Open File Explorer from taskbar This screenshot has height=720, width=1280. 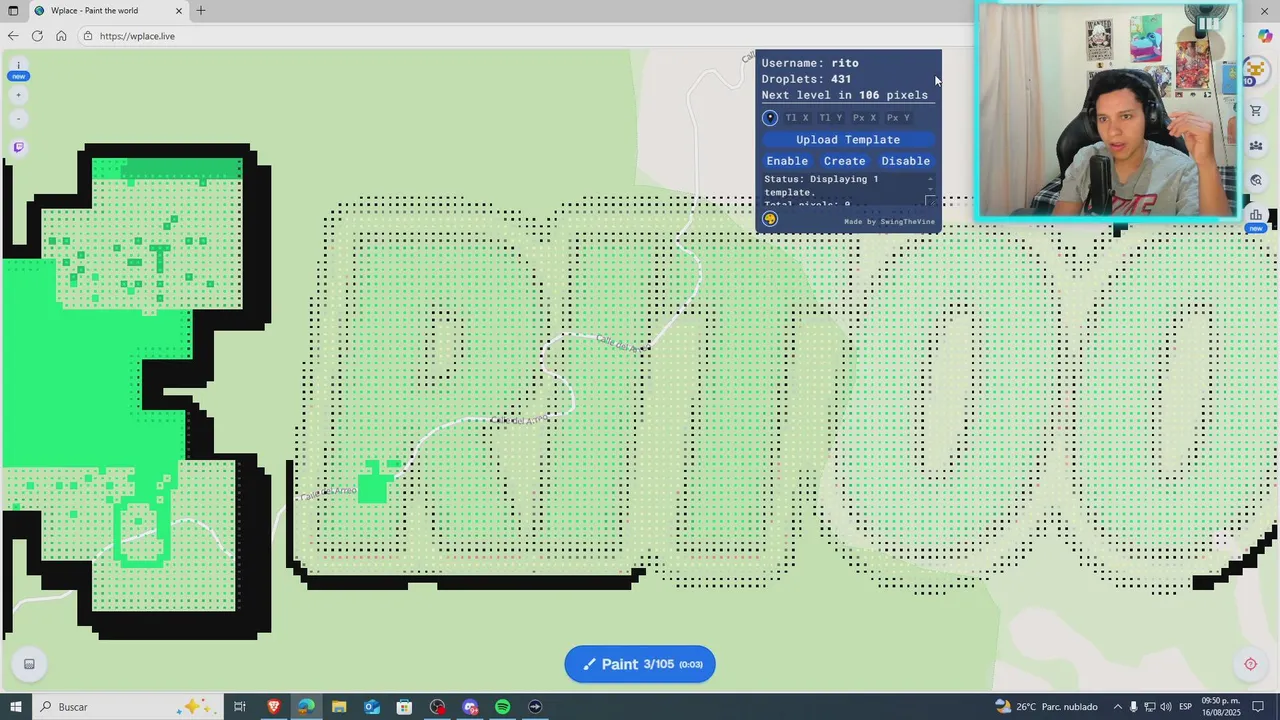(339, 707)
